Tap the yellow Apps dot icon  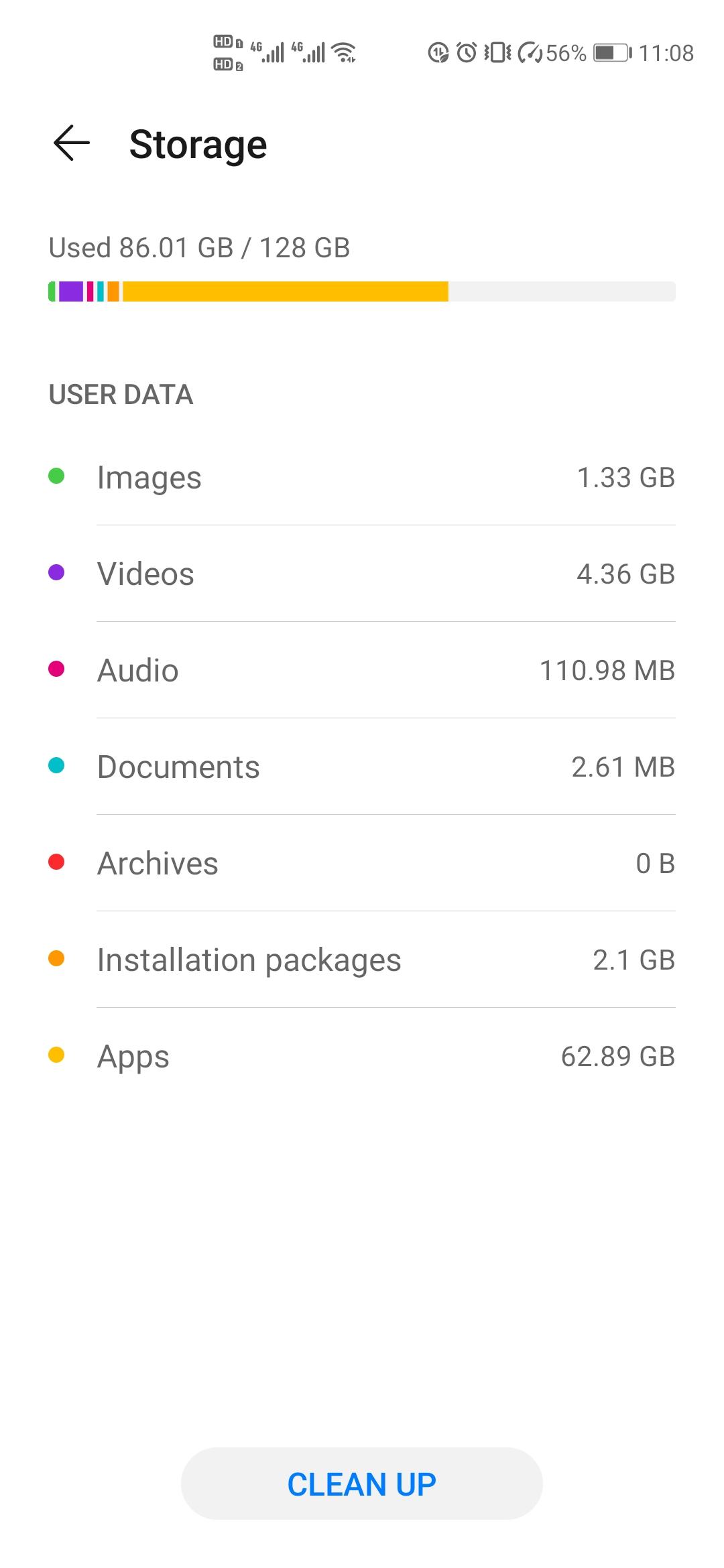click(x=56, y=1055)
